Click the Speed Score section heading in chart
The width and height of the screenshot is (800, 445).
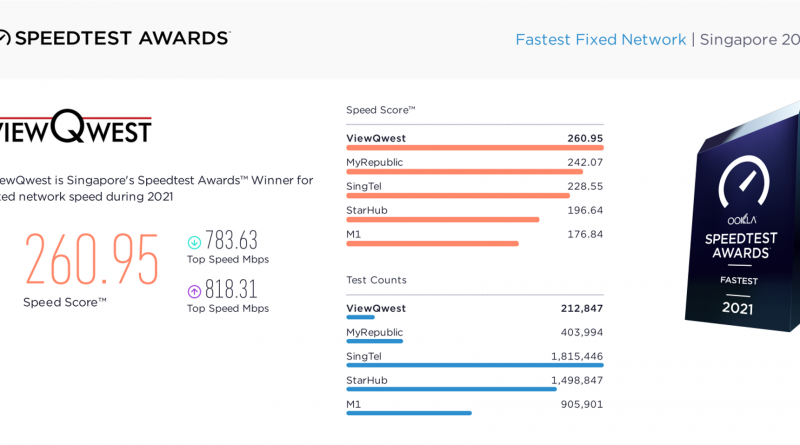[381, 110]
